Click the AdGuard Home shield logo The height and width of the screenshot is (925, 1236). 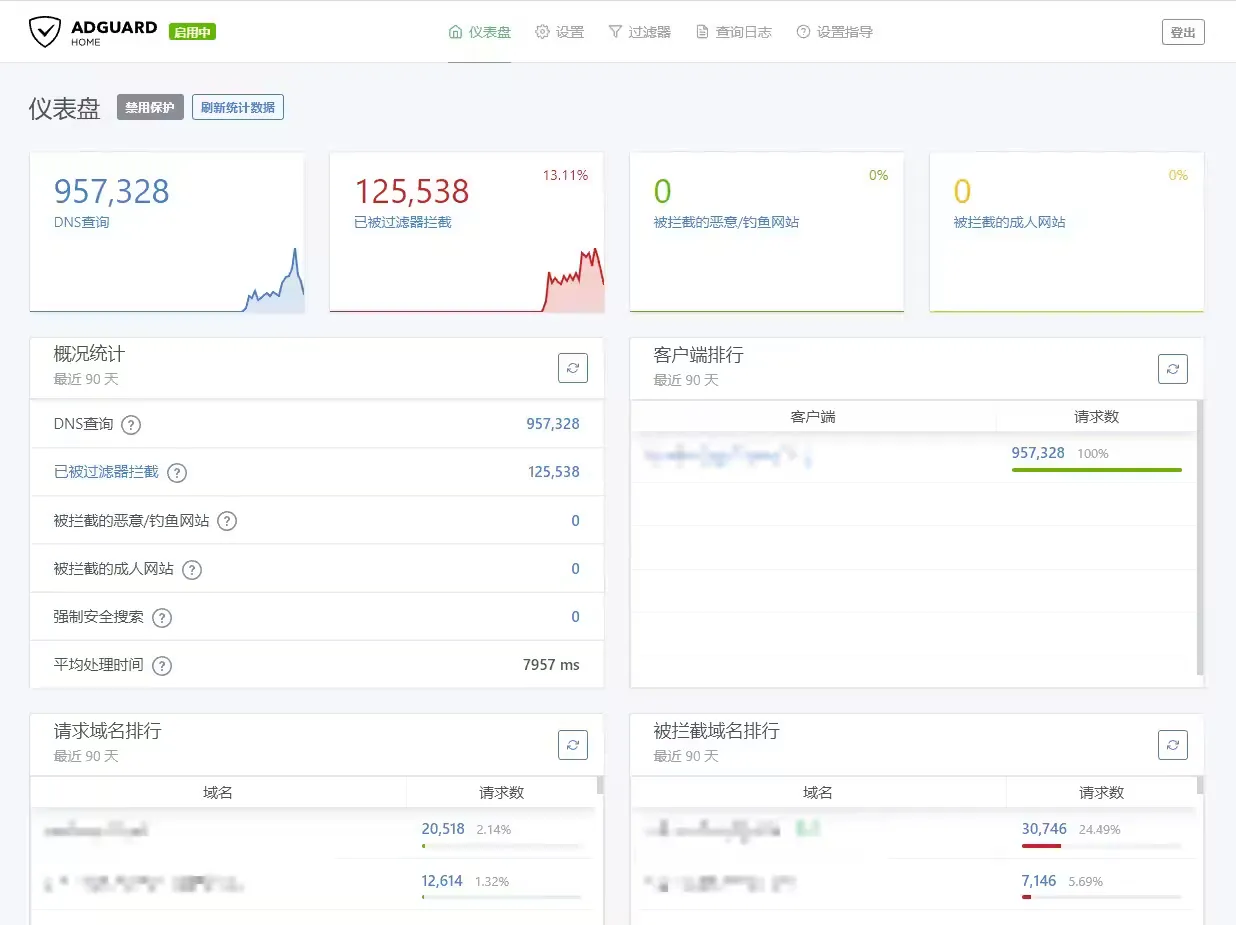click(45, 32)
